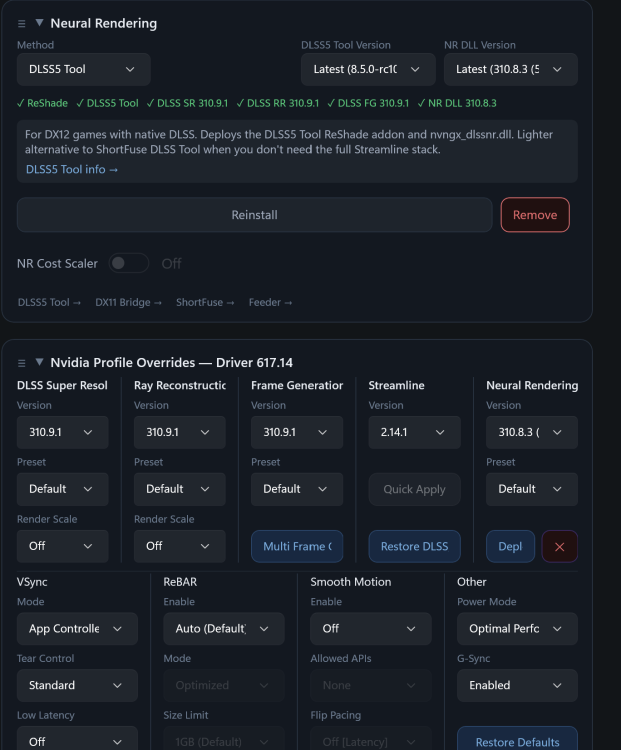Image resolution: width=621 pixels, height=750 pixels.
Task: Open the NR DLL Version dropdown
Action: (x=510, y=69)
